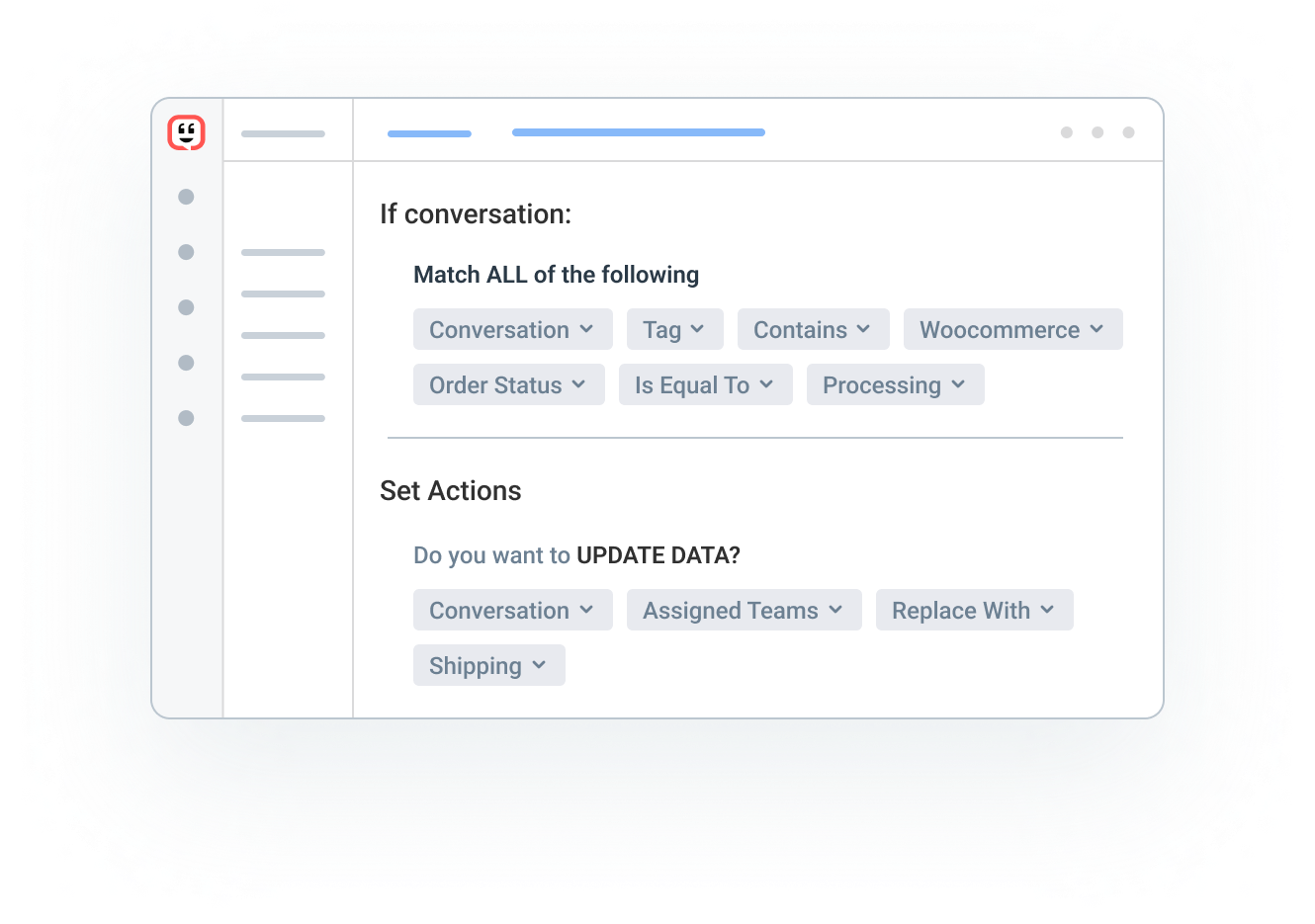Click the "Replace With" selector

974,610
